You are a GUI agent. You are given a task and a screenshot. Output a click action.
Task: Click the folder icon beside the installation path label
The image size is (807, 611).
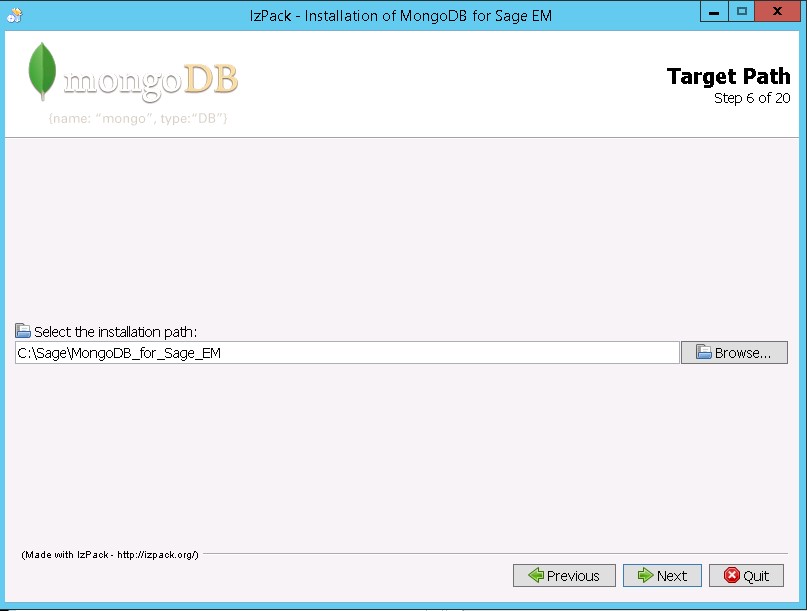[23, 331]
